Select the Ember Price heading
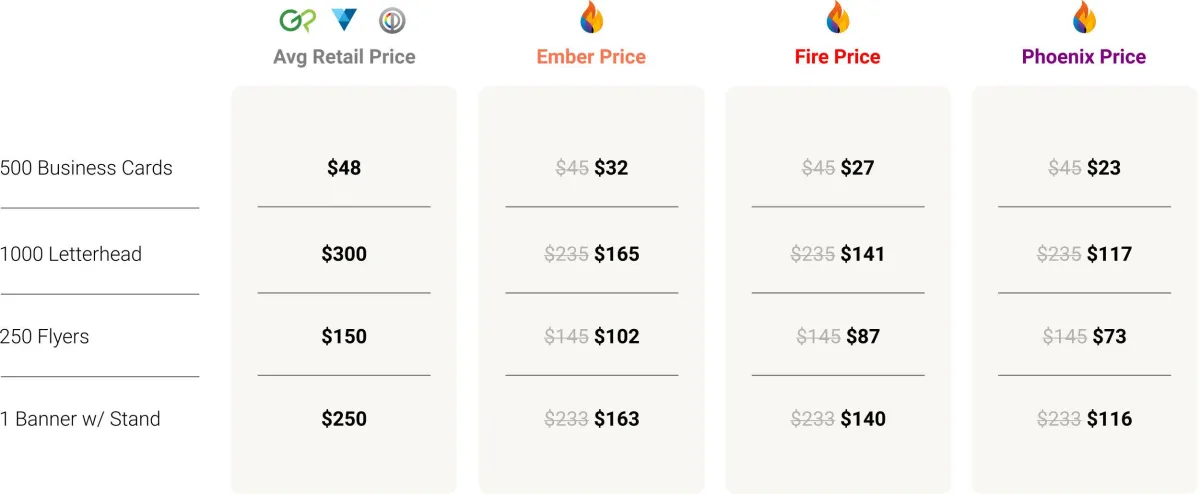 coord(591,57)
